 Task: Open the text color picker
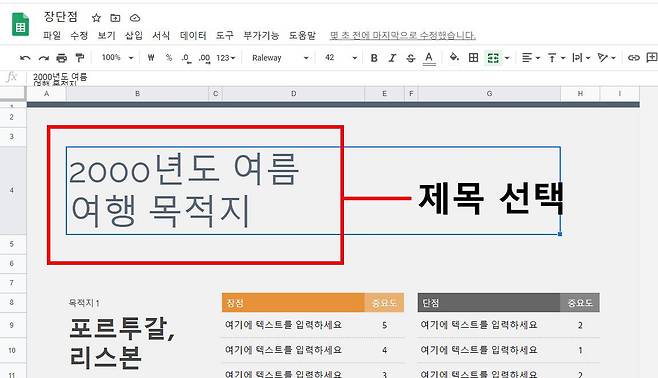(x=428, y=58)
